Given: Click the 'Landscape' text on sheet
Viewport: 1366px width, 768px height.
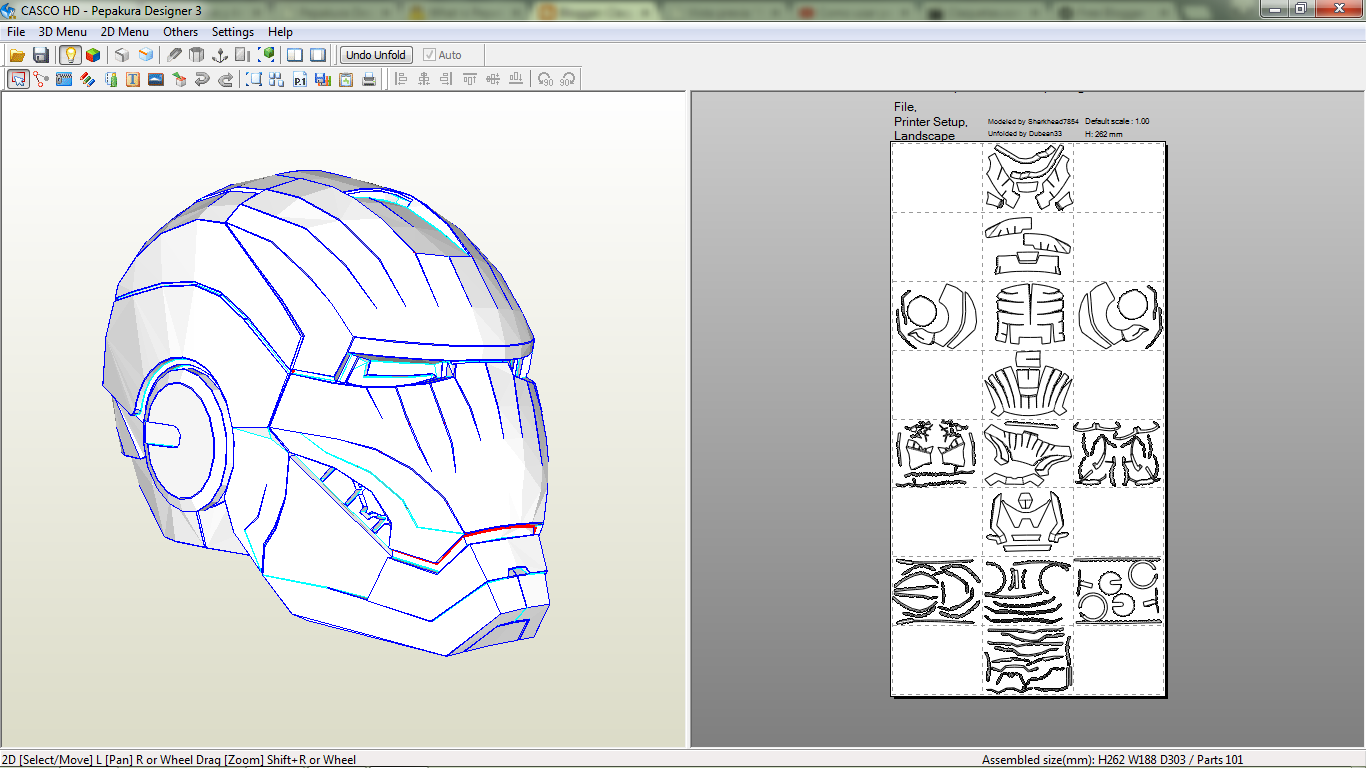Looking at the screenshot, I should (x=925, y=135).
